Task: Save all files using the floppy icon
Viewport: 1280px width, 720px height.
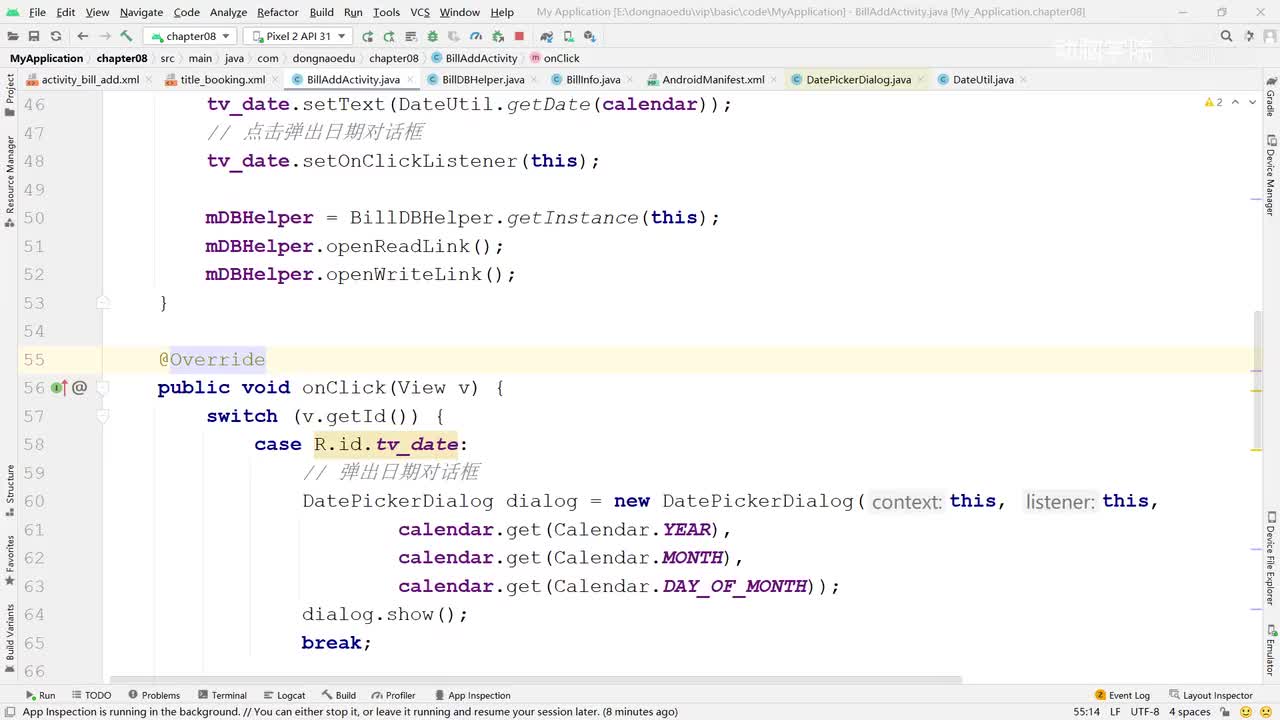Action: pyautogui.click(x=34, y=36)
